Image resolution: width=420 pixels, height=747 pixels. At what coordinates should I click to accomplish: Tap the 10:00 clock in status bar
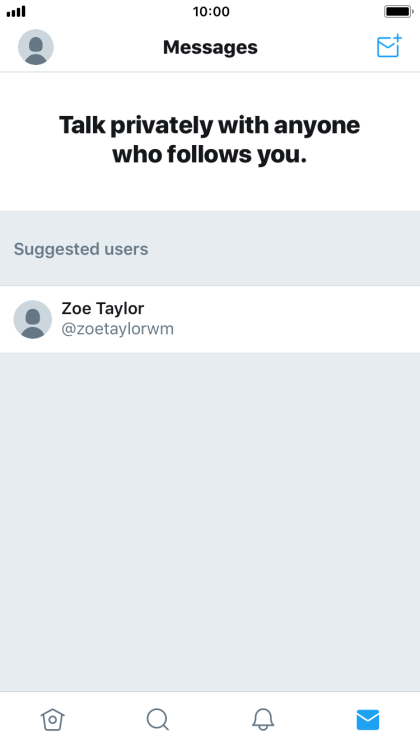pos(211,11)
